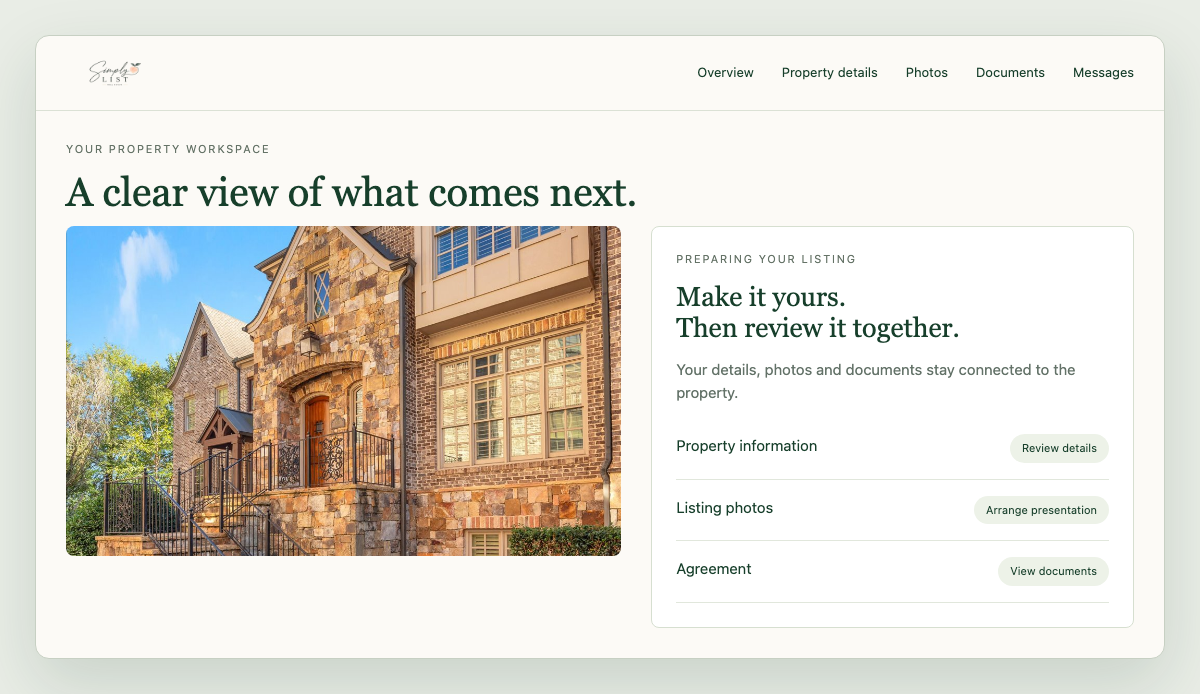Click the 'PREPARING YOUR LISTING' caption
Image resolution: width=1200 pixels, height=694 pixels.
point(766,259)
